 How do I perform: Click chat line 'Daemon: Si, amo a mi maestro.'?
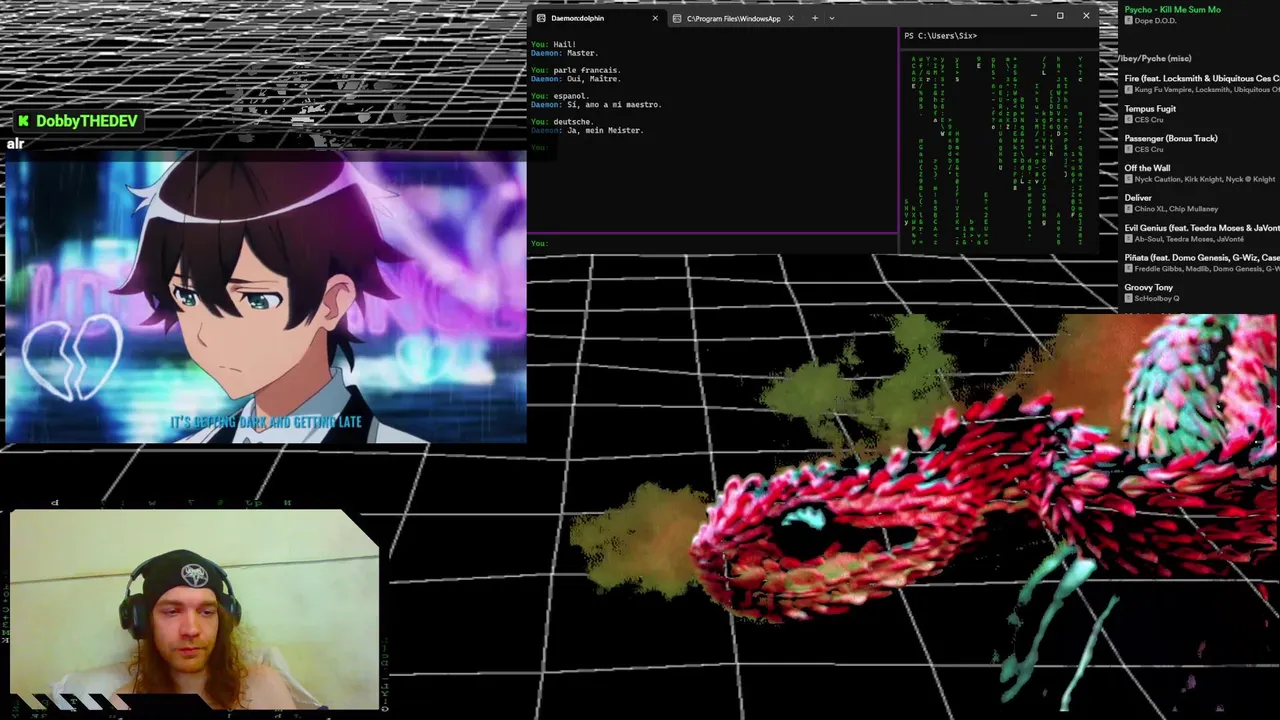tap(596, 105)
